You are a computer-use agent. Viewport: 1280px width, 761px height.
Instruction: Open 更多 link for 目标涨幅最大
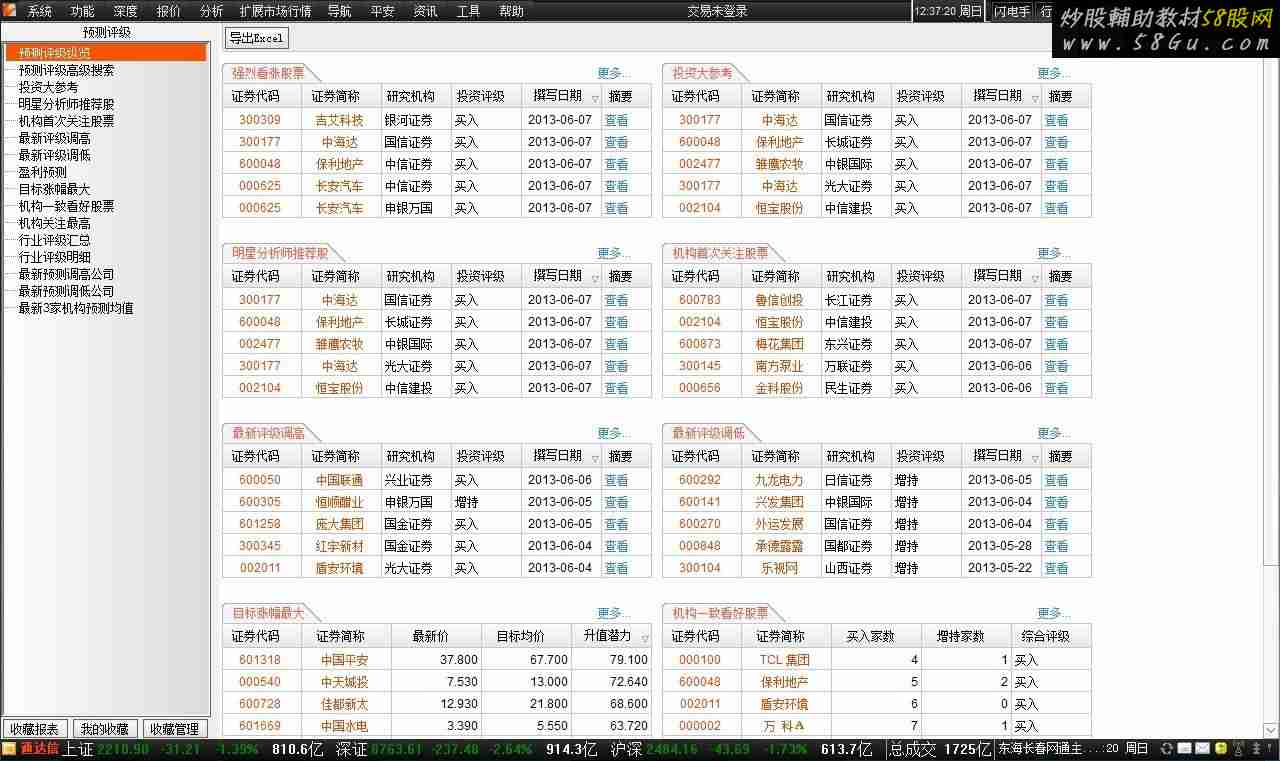pos(614,613)
